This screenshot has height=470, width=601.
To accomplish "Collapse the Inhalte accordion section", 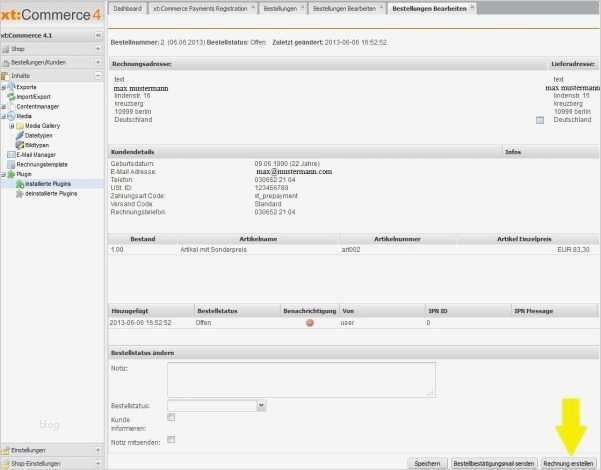I will click(x=98, y=76).
